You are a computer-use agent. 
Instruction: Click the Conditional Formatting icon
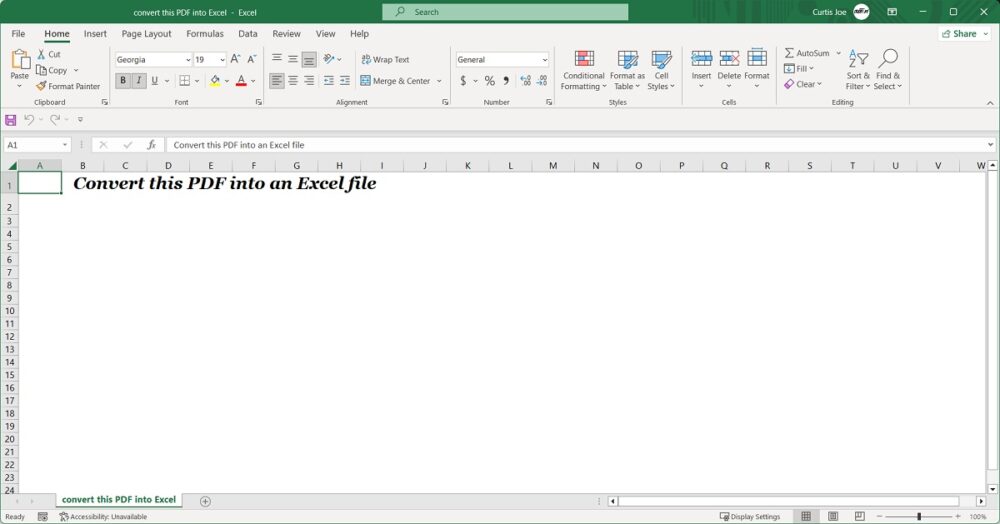[x=584, y=59]
